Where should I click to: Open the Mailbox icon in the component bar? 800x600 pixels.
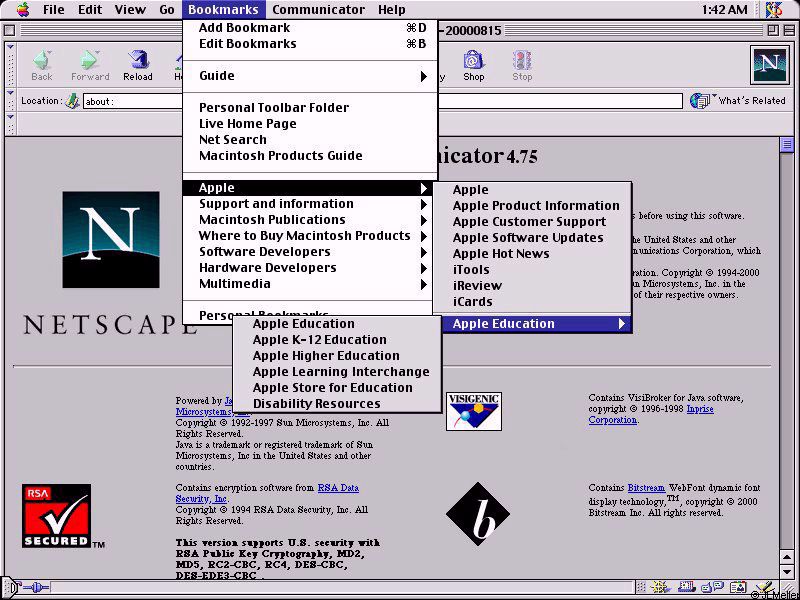click(686, 588)
